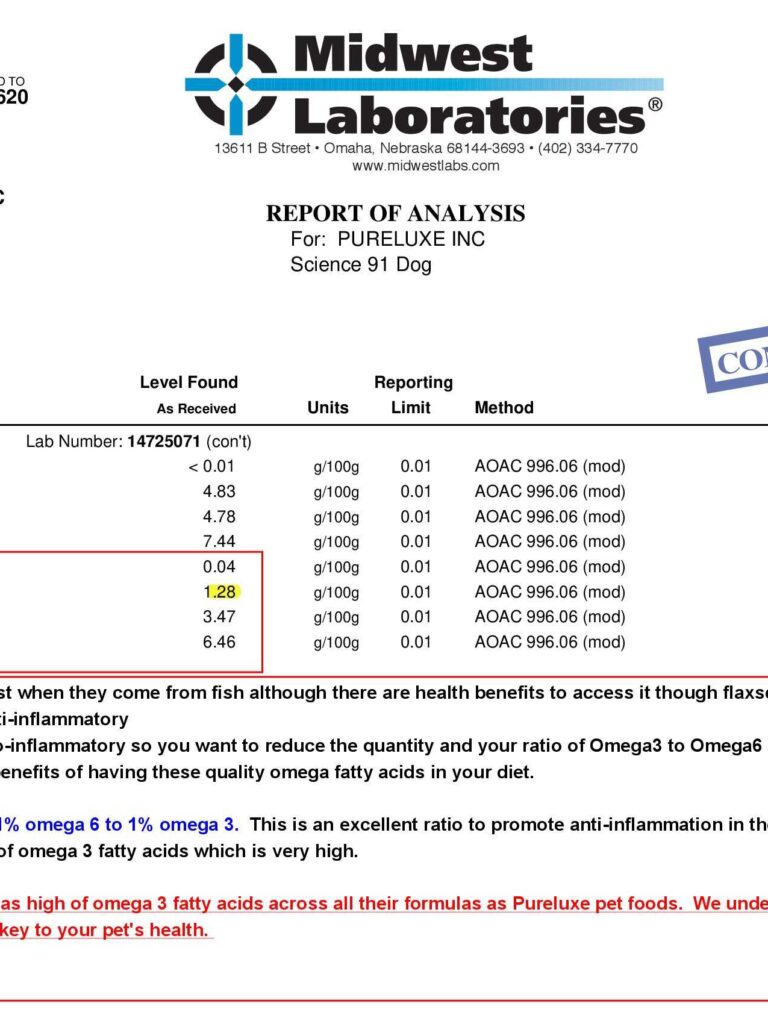Click Lab Number 14725071 text
This screenshot has height=1024, width=768.
138,441
